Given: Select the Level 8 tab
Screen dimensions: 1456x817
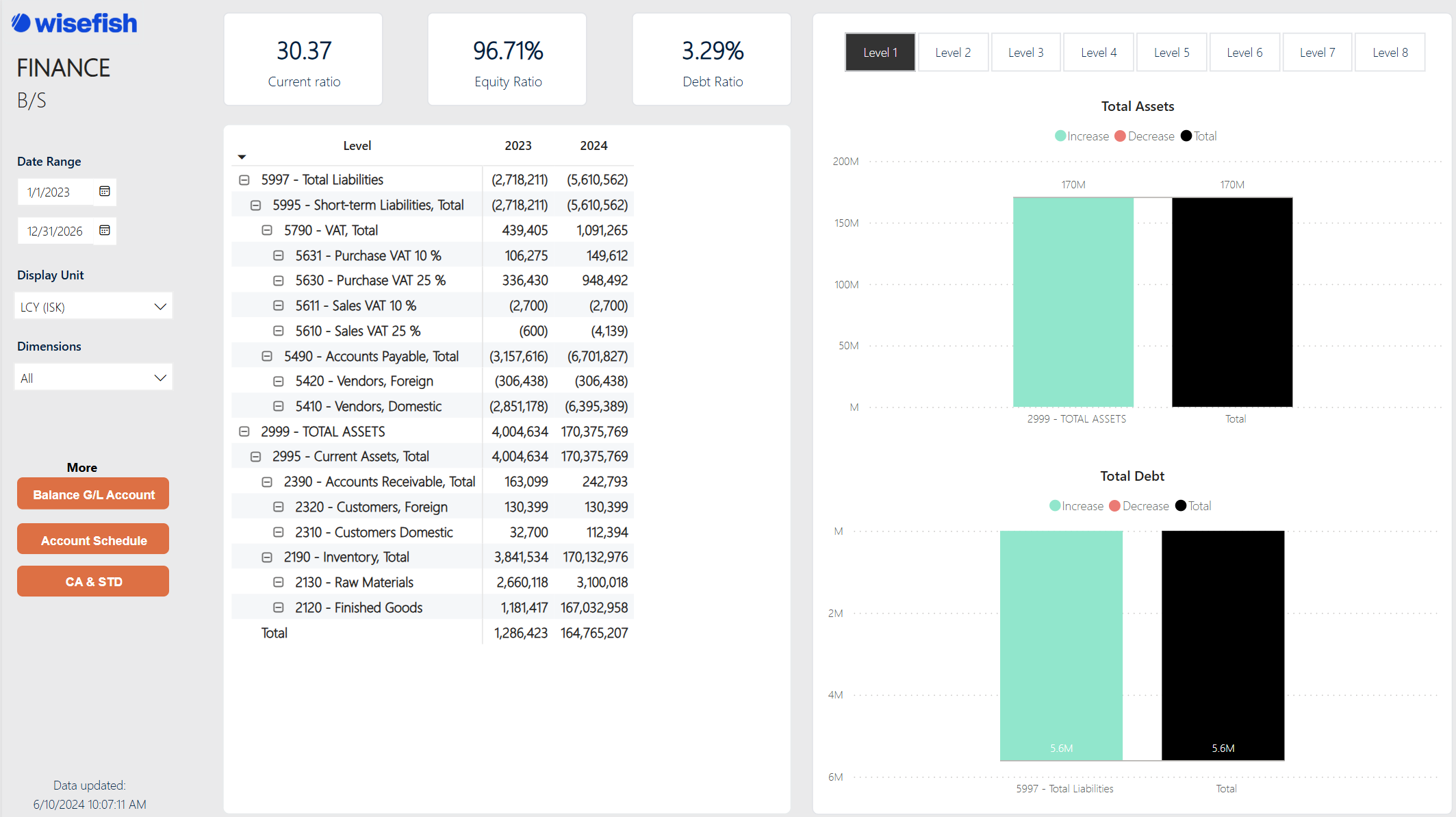Looking at the screenshot, I should click(x=1390, y=53).
